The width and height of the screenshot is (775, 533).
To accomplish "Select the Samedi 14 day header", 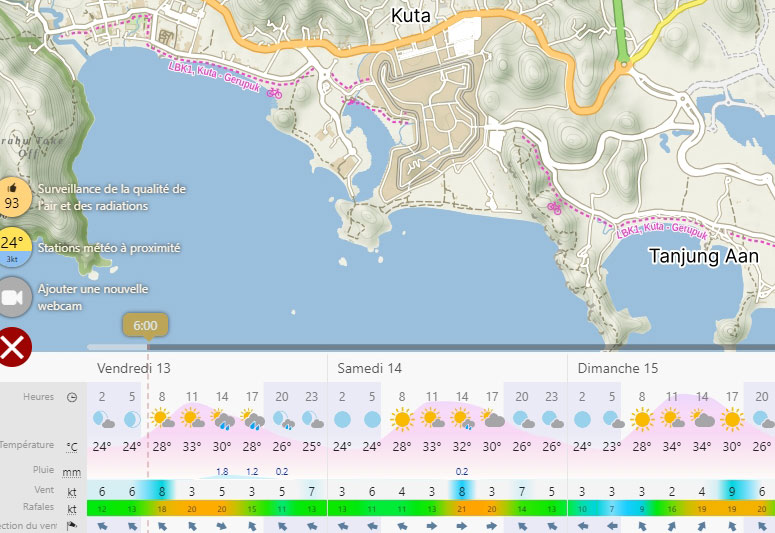I will tap(369, 368).
